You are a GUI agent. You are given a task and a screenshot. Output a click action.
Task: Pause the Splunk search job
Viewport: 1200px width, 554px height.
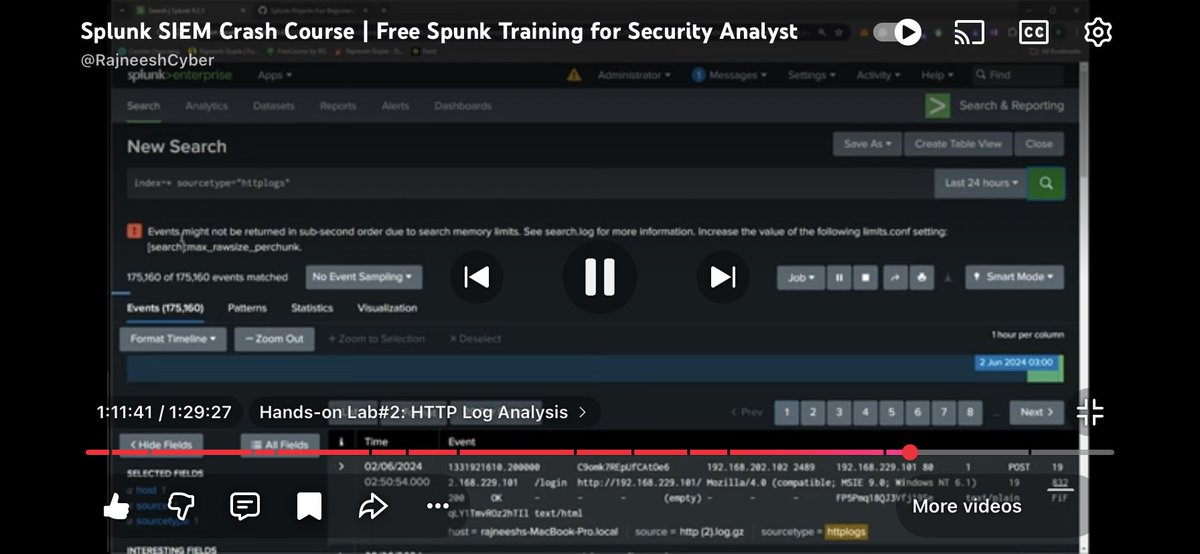click(839, 277)
